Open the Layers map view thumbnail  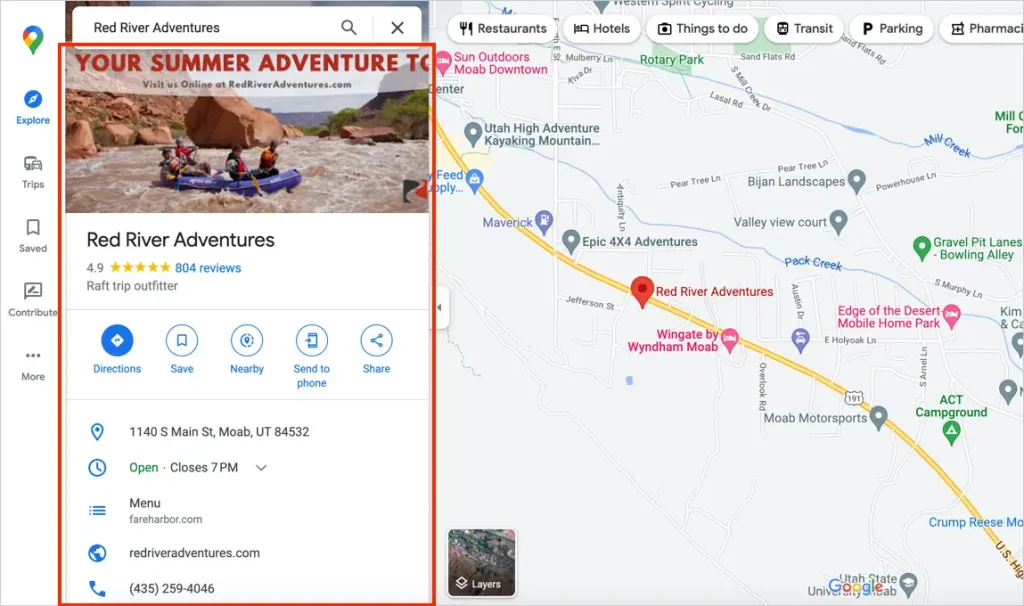click(481, 563)
